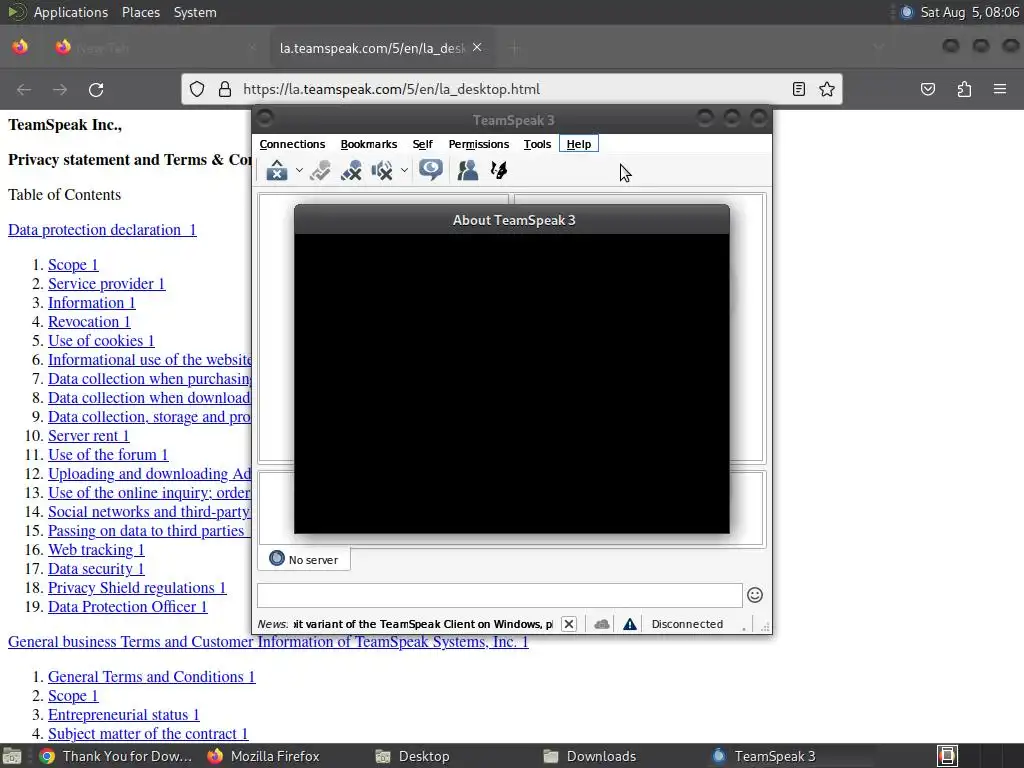Image resolution: width=1024 pixels, height=768 pixels.
Task: Close the la.teamspeak.com tab
Action: point(477,47)
